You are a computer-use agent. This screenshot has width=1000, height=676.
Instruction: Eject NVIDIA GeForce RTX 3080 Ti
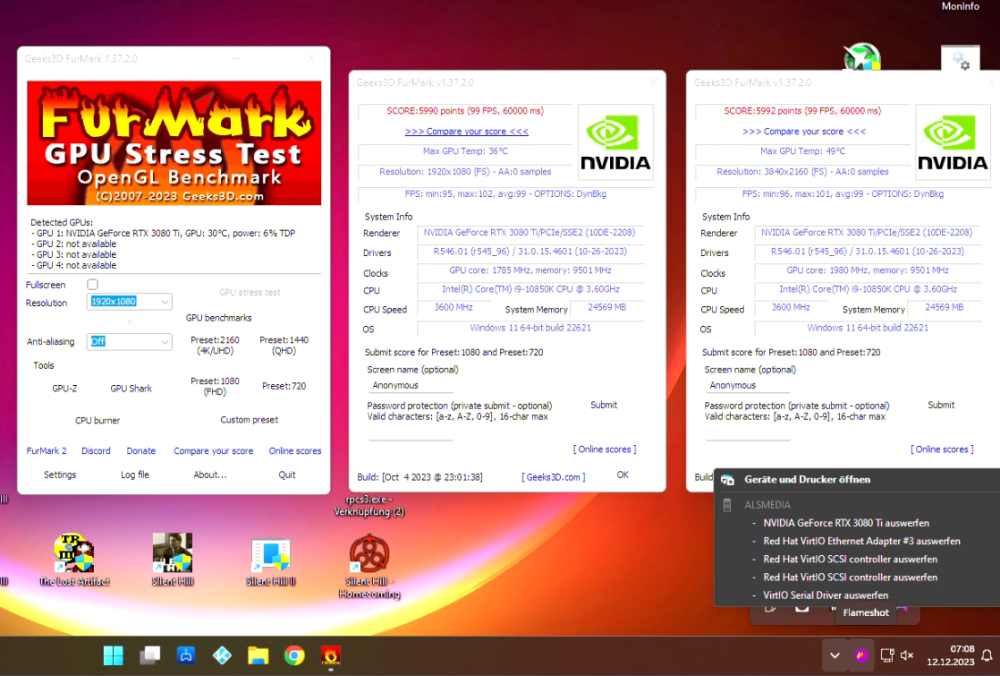(846, 523)
